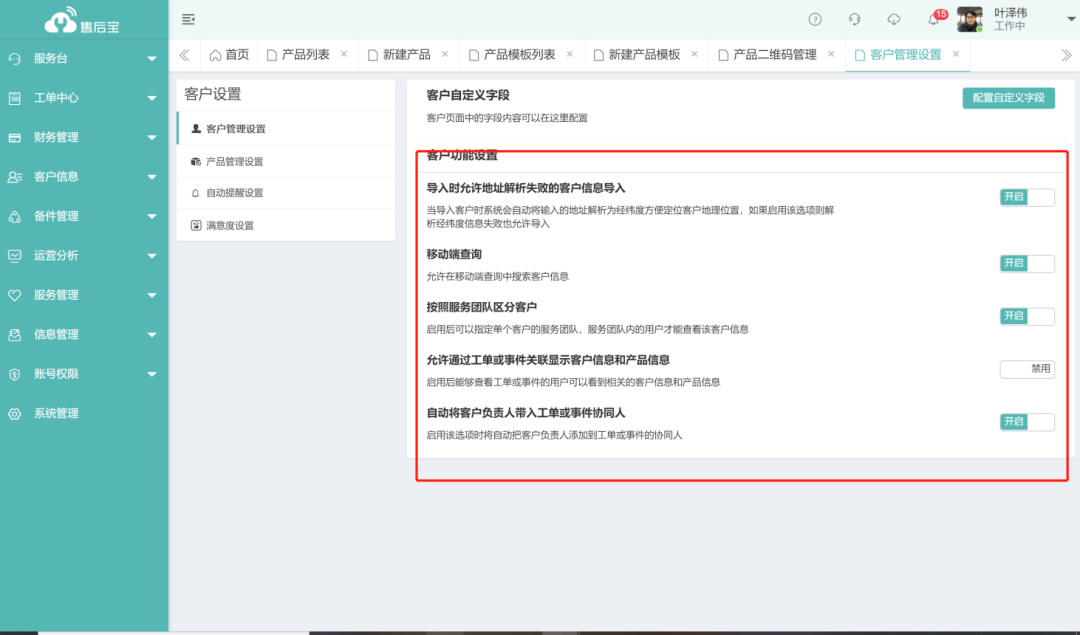Viewport: 1080px width, 635px height.
Task: Toggle the 移动端查询 switch
Action: point(1027,263)
